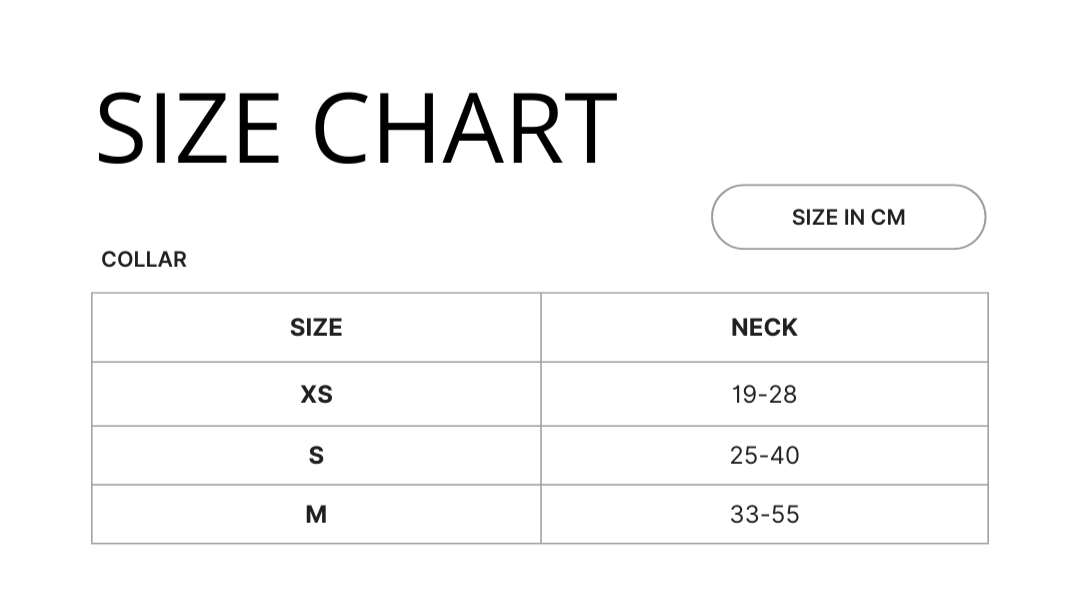
Task: Click the 33-55 neck measurement
Action: coord(765,514)
